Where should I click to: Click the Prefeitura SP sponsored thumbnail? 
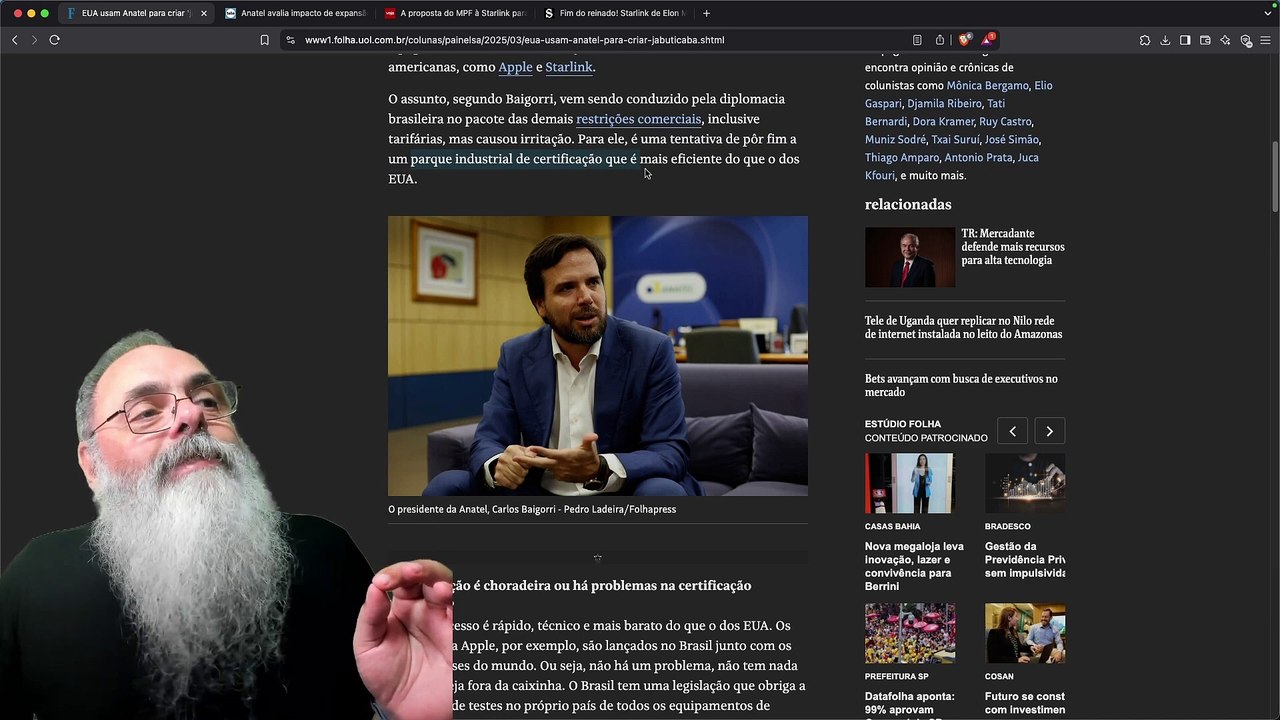pos(910,633)
